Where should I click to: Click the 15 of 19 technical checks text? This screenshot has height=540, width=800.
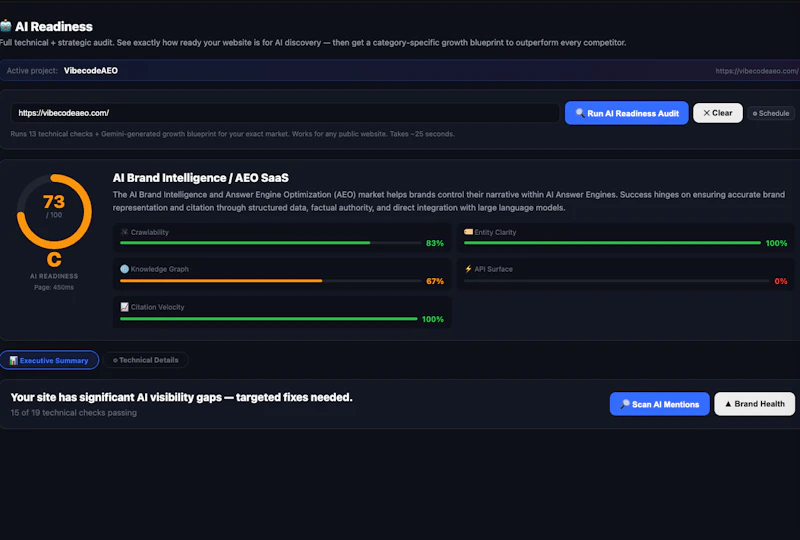[x=73, y=412]
